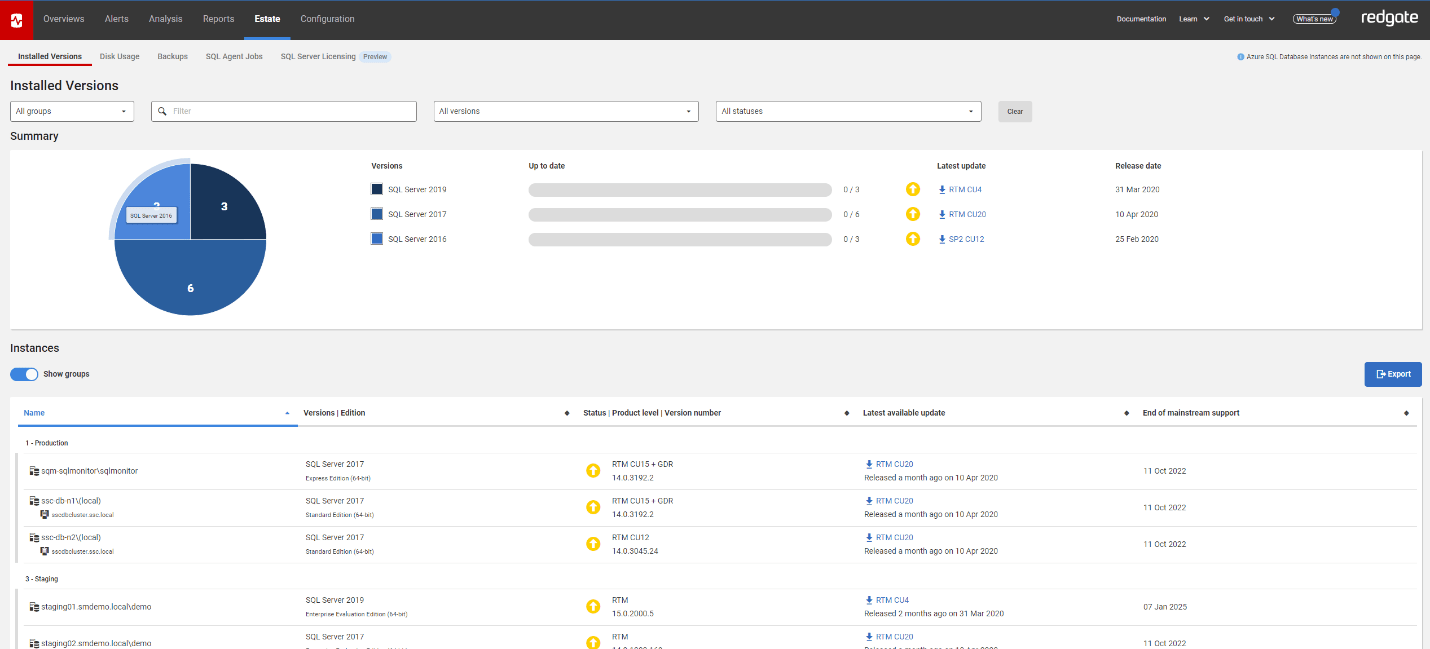
Task: Click the download icon in the ssc-db-n1 row
Action: [869, 501]
